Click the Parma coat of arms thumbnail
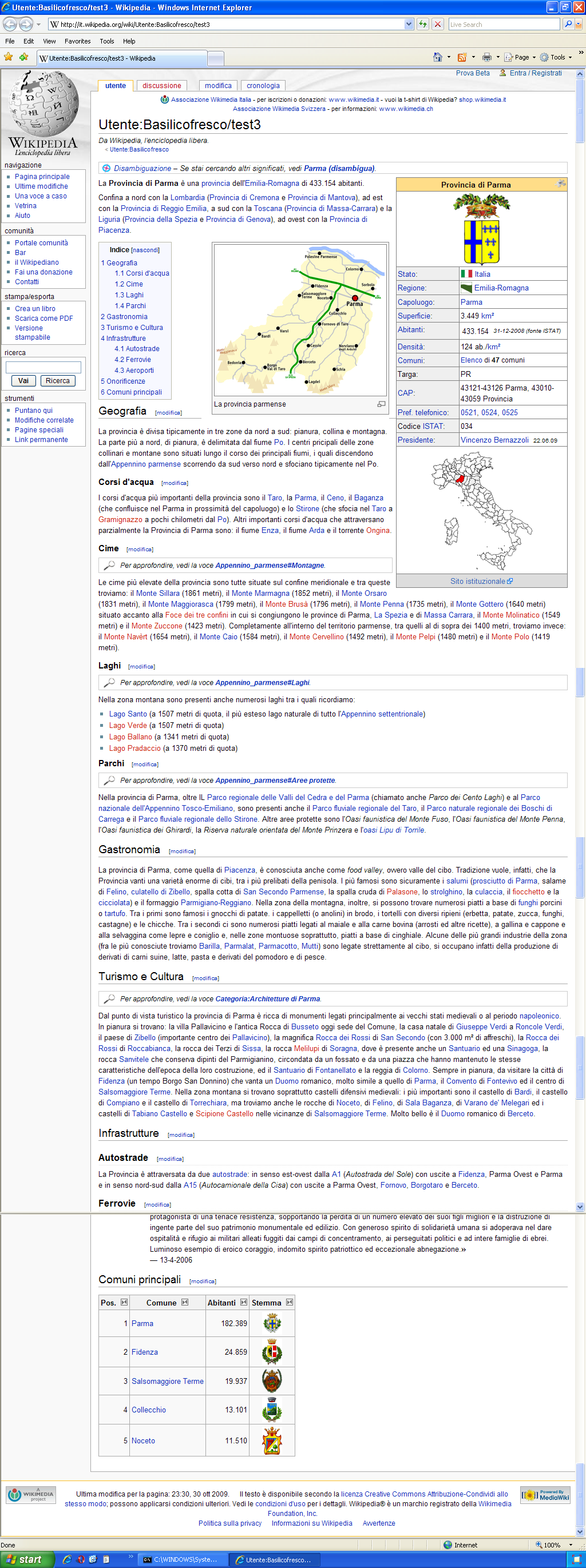This screenshot has width=586, height=1568. (x=272, y=1322)
